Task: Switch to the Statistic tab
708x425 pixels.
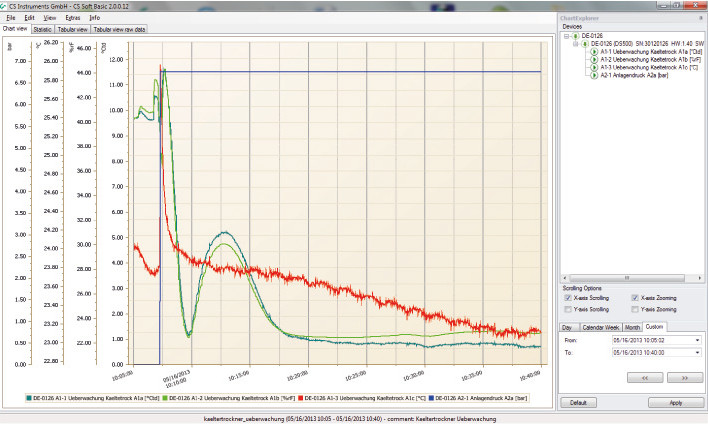Action: click(42, 29)
